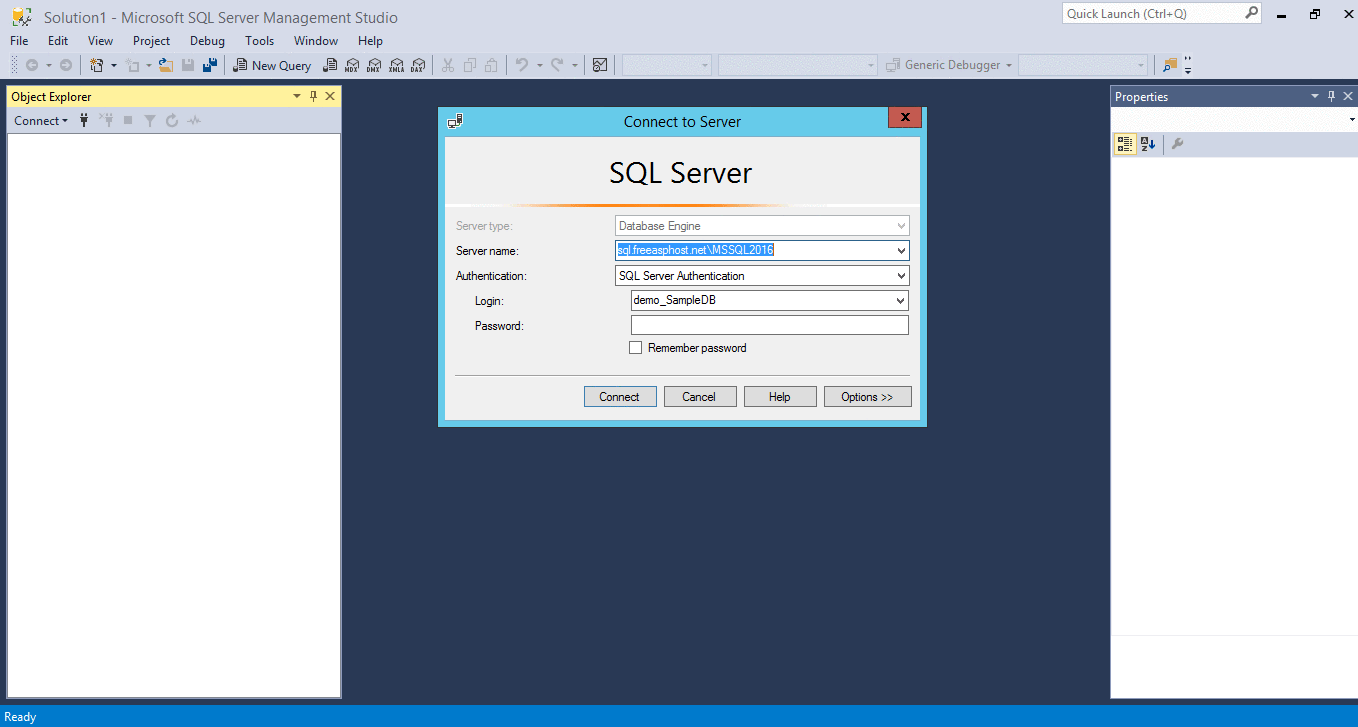This screenshot has height=727, width=1358.
Task: Click the Connect to Server dialog icon
Action: pos(455,121)
